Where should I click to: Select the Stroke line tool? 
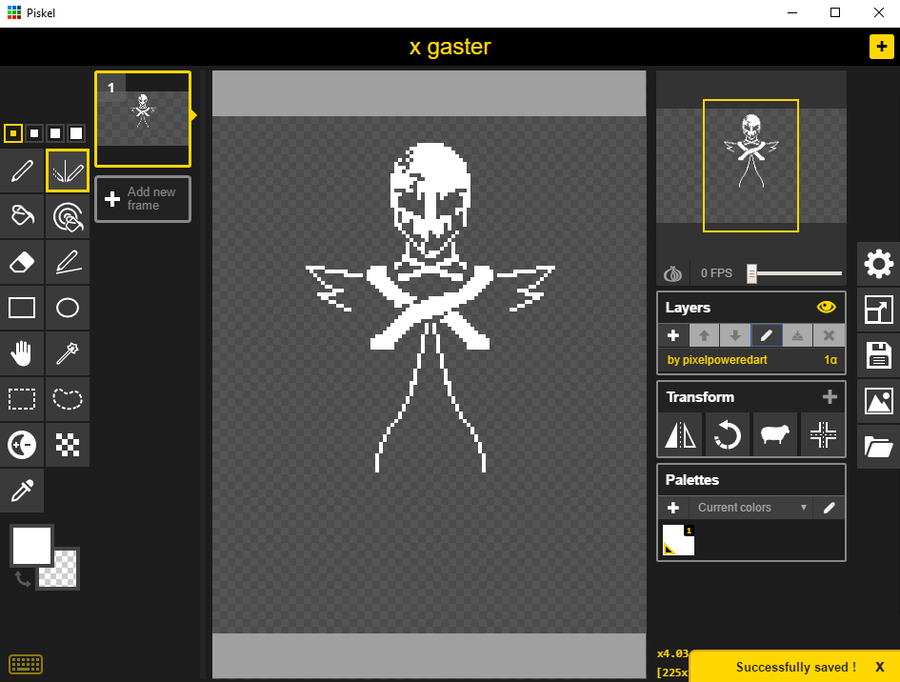click(67, 262)
